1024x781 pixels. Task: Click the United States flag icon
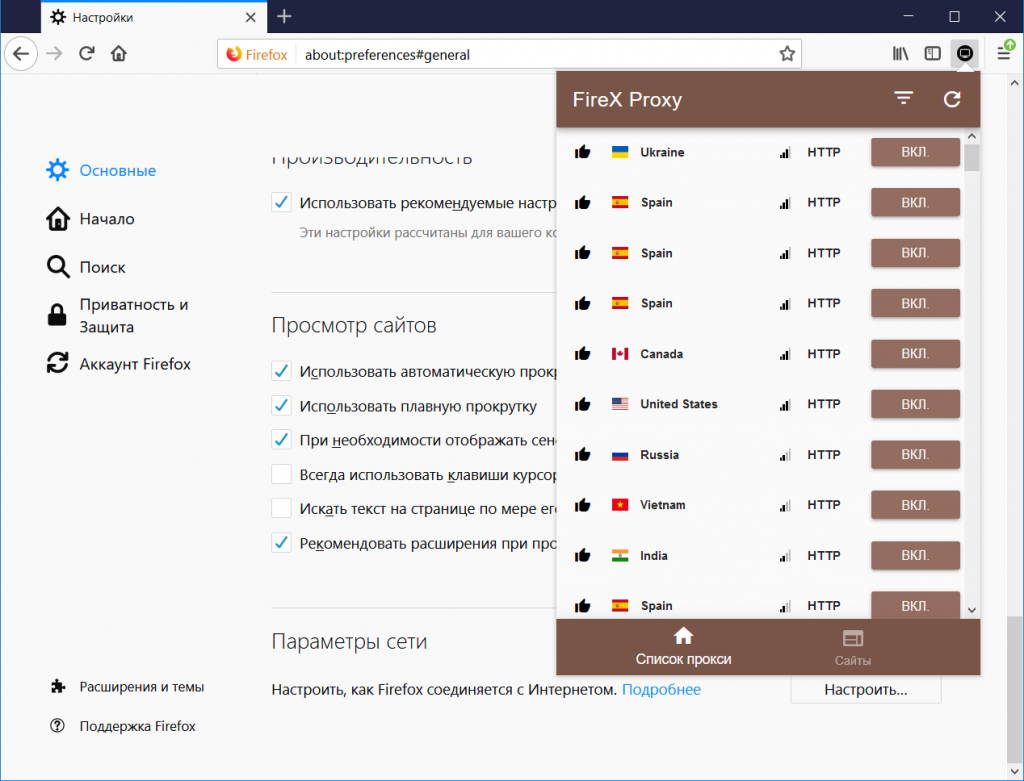coord(620,404)
